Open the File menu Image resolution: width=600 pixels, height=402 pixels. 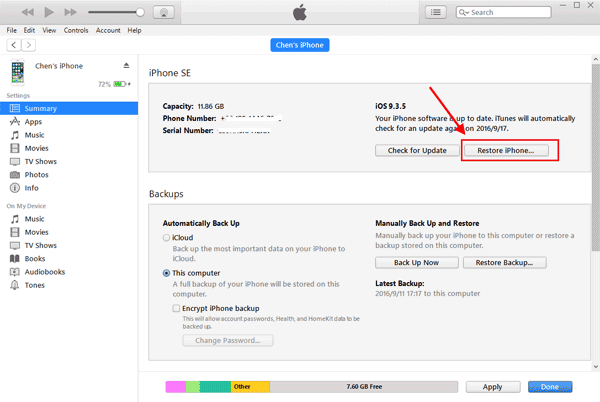coord(11,30)
